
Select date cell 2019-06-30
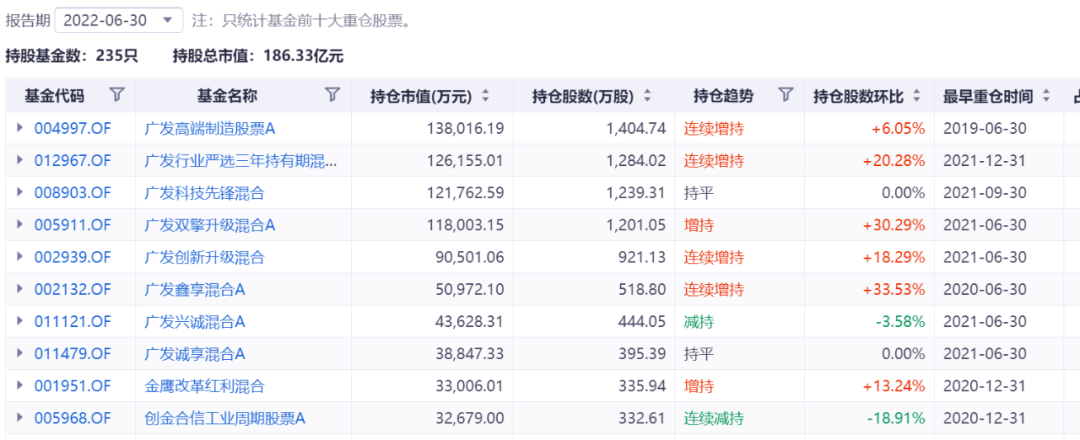pos(984,129)
